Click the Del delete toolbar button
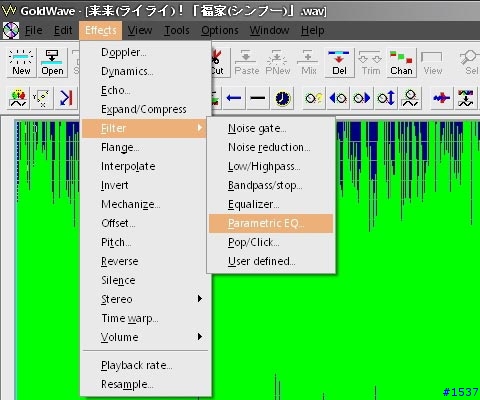Image resolution: width=480 pixels, height=400 pixels. 339,63
